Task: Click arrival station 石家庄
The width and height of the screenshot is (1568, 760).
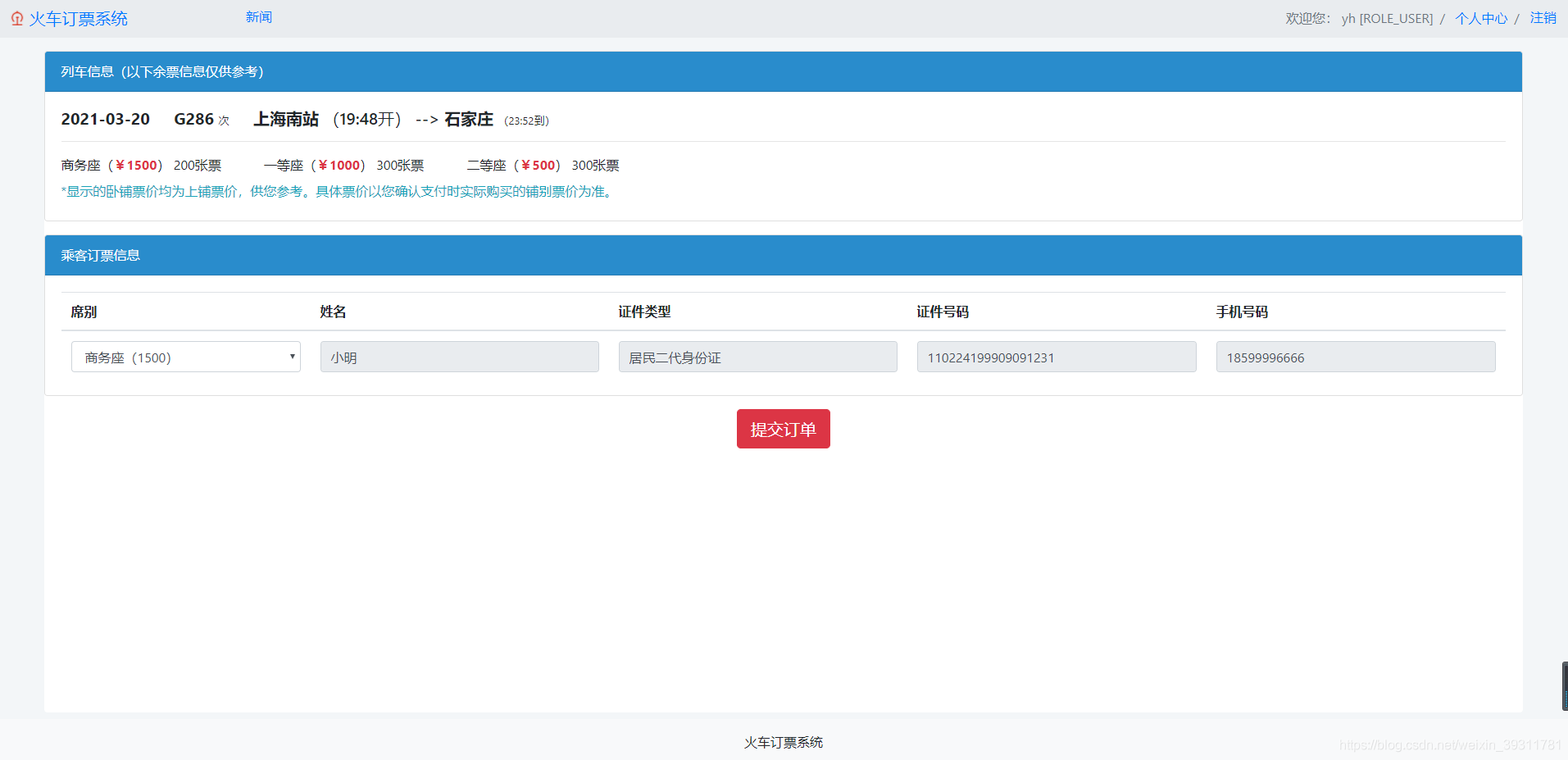Action: [469, 120]
